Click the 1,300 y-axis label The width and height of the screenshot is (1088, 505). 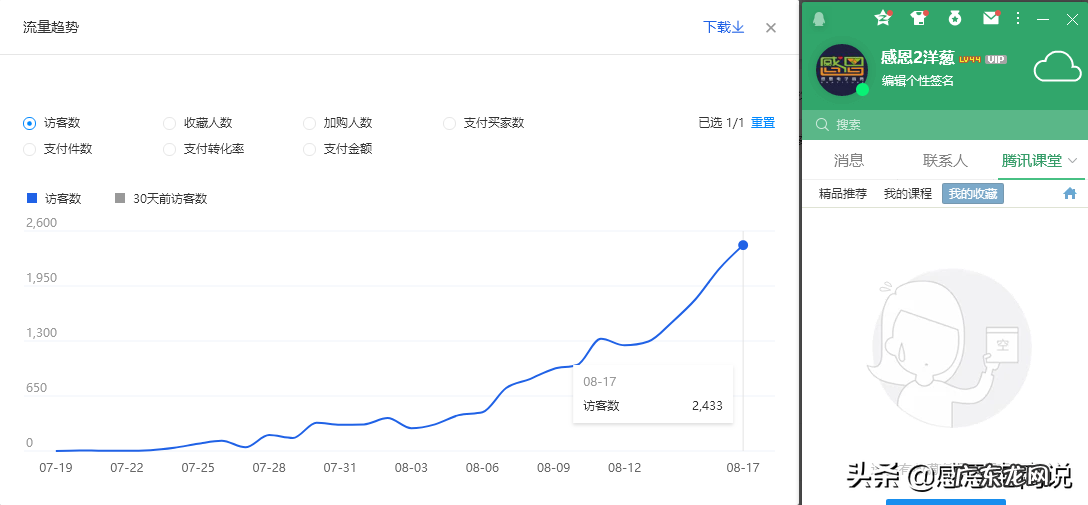(x=42, y=332)
